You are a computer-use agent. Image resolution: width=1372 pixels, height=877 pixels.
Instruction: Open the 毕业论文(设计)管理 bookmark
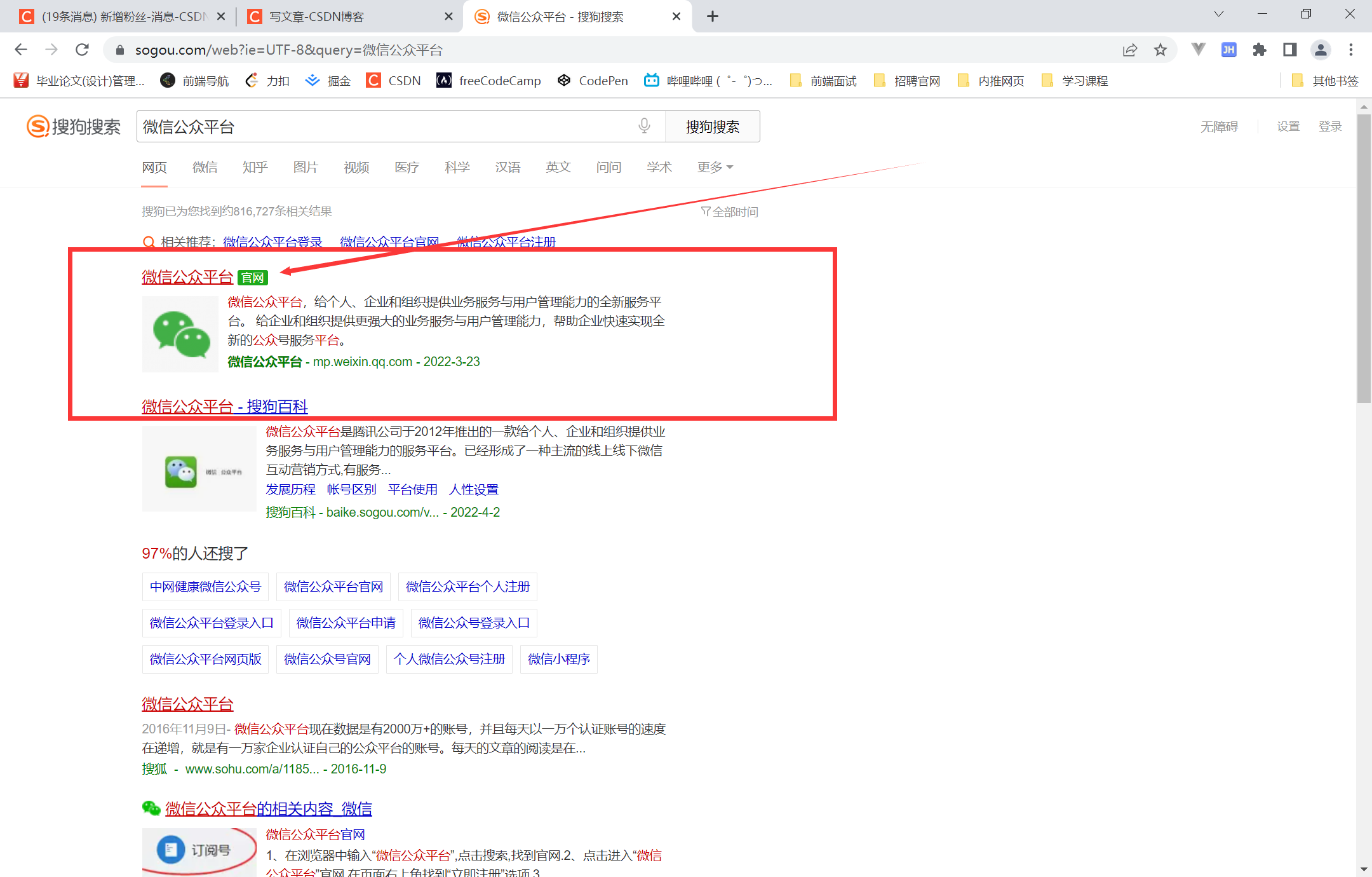click(79, 81)
